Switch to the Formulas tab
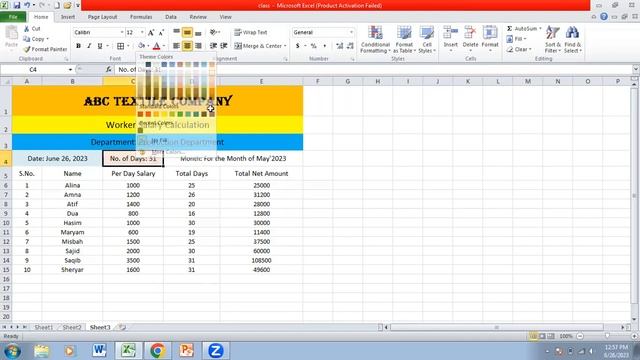640x360 pixels. click(141, 17)
